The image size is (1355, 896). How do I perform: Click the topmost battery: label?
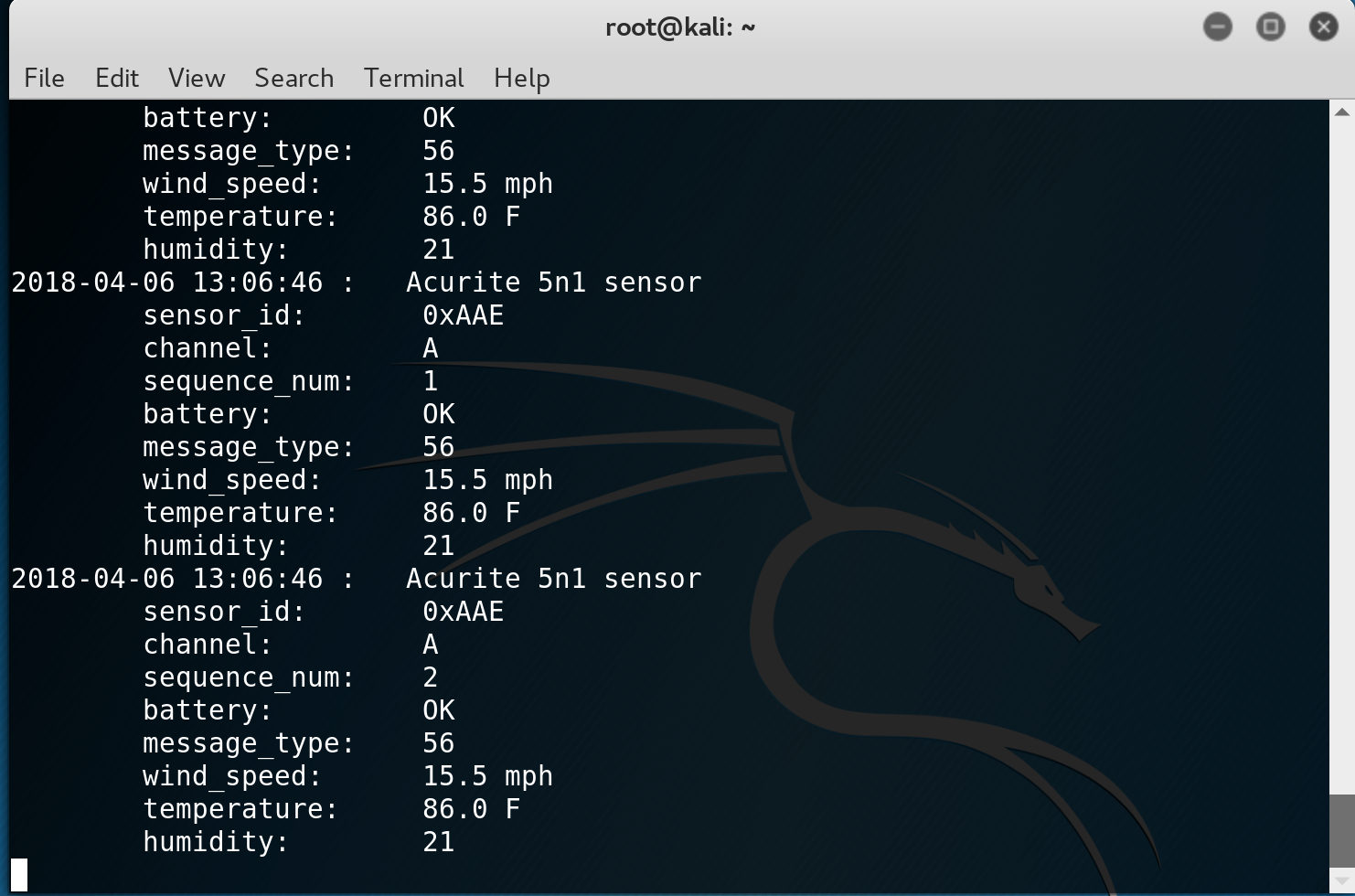(208, 119)
